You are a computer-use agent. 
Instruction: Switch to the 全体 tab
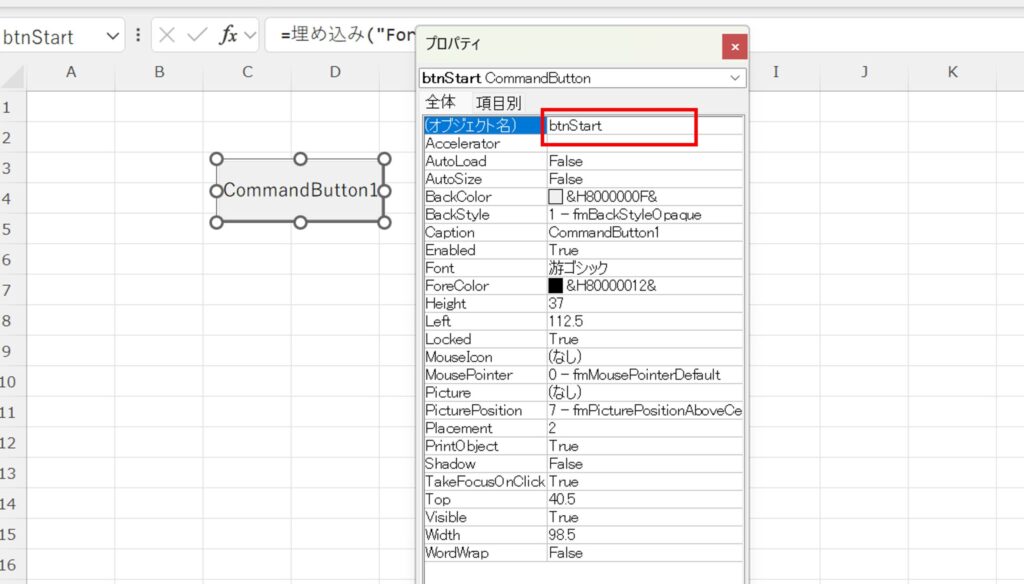[x=440, y=103]
